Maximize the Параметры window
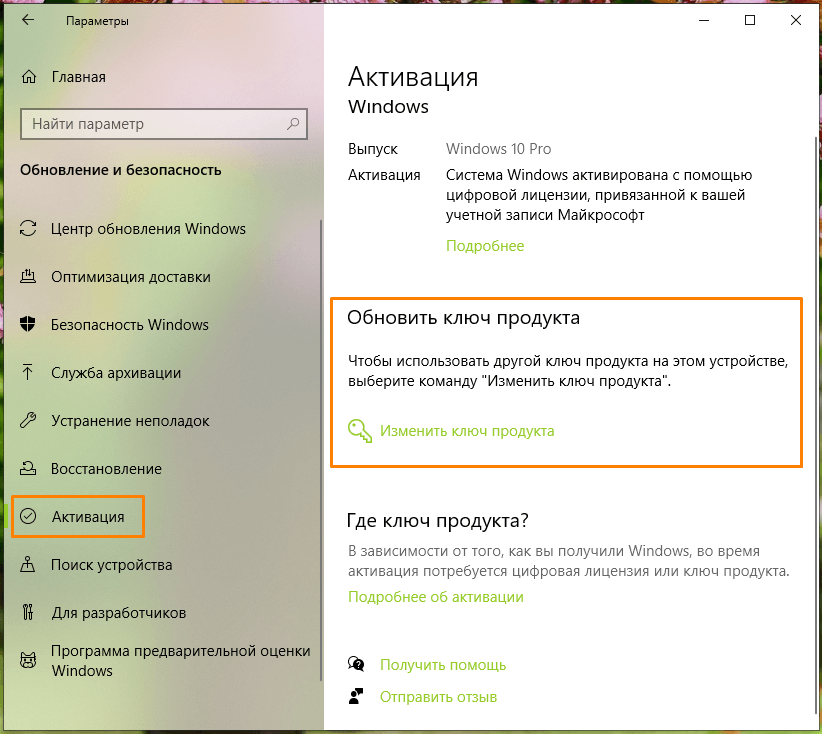 click(750, 20)
